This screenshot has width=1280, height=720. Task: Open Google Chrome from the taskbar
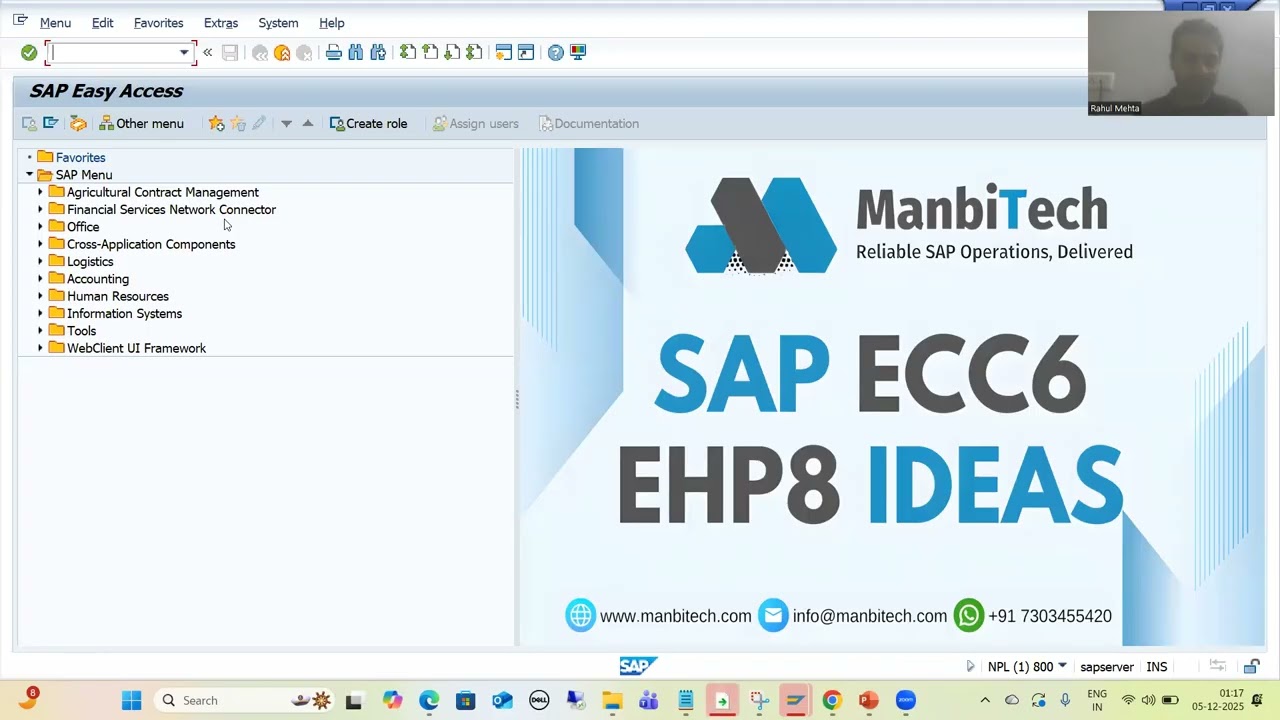pos(831,700)
